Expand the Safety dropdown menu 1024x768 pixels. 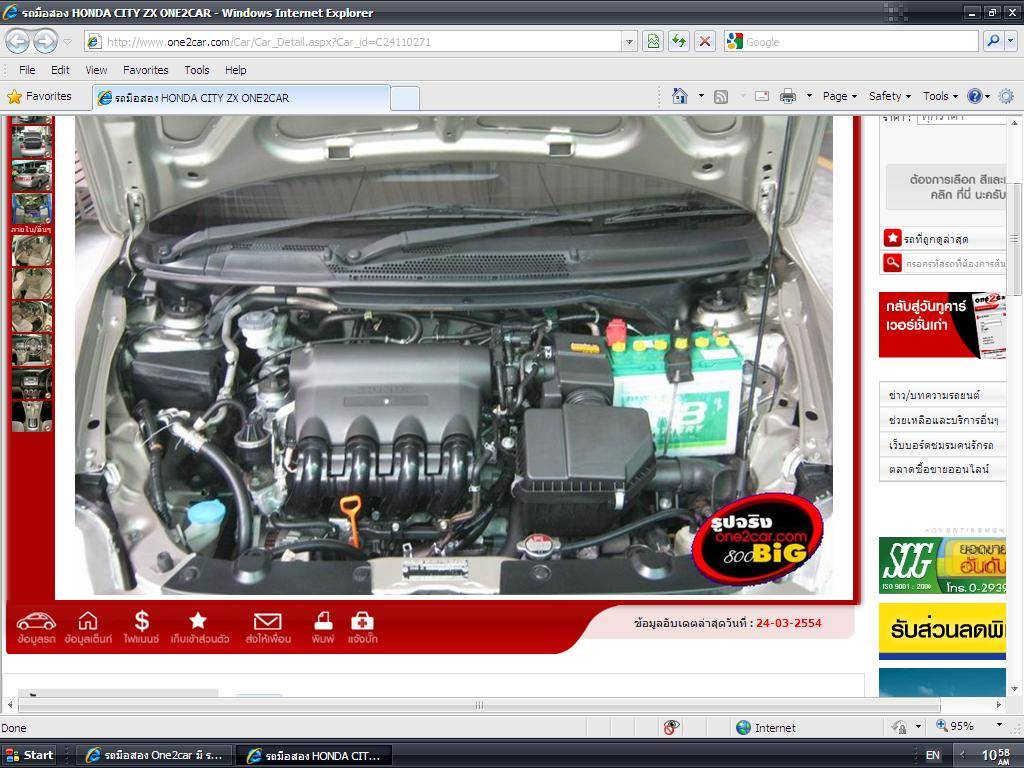889,96
